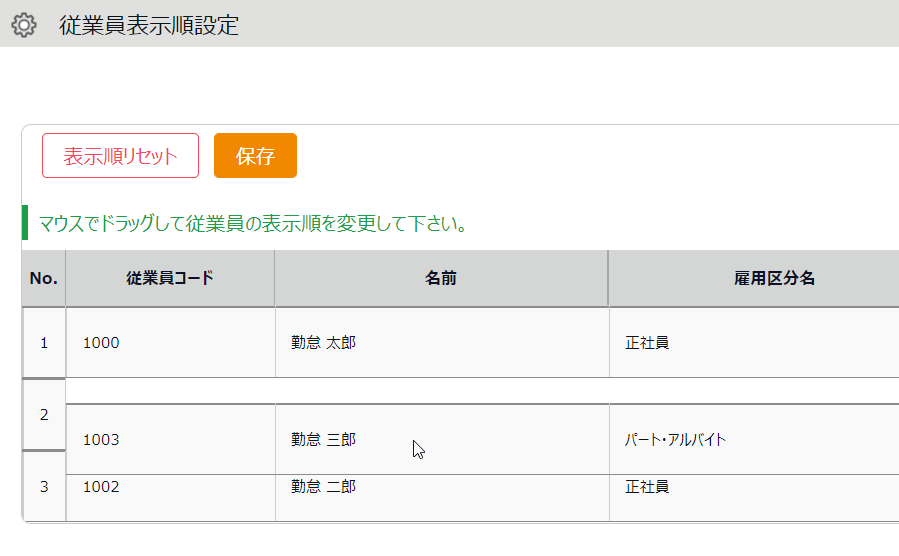This screenshot has height=556, width=899.
Task: Click row number 3 cell
Action: [x=44, y=487]
